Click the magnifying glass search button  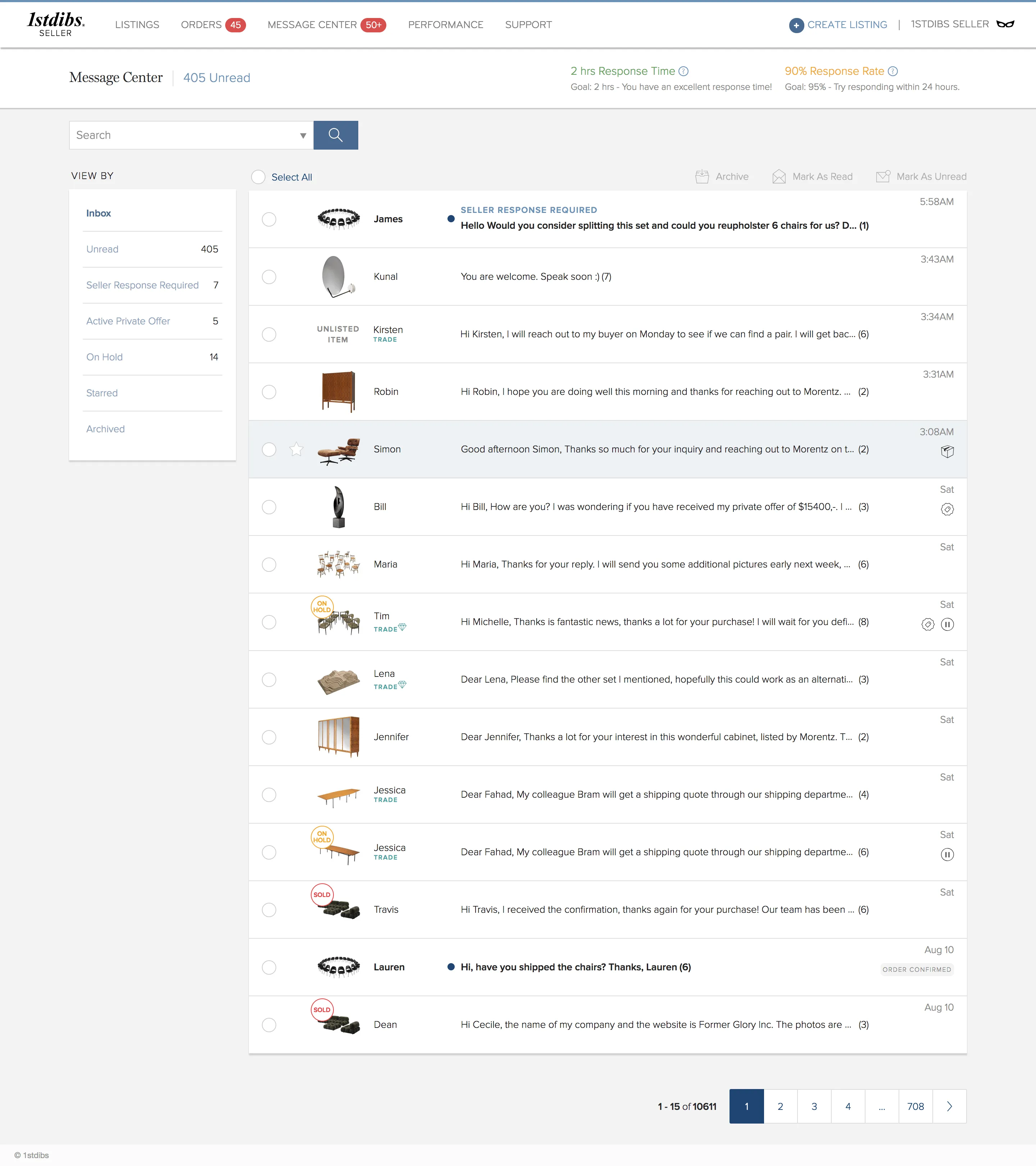(336, 135)
